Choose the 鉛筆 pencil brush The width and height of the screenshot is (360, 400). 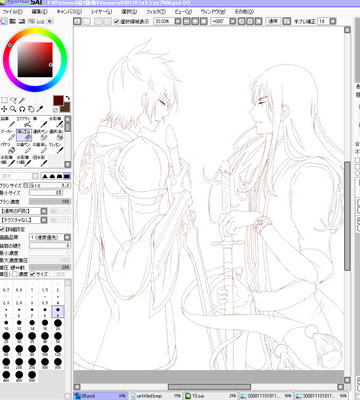coord(8,122)
